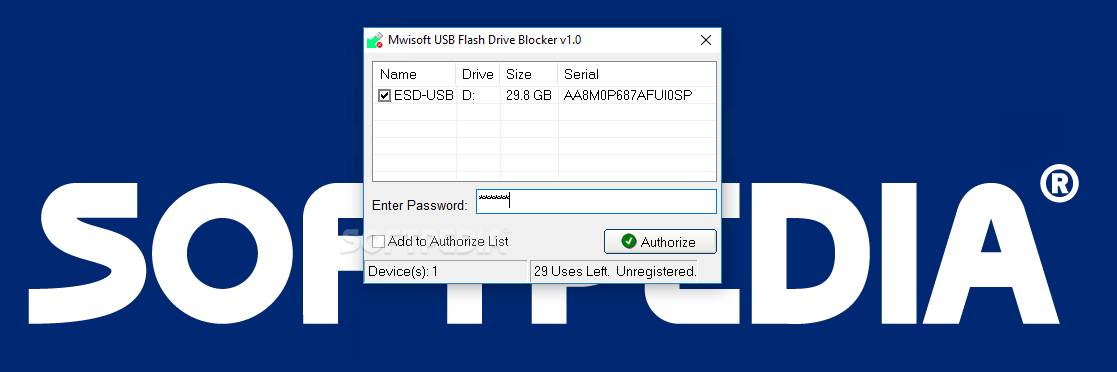
Task: Click the Mwisoft USB app icon in title bar
Action: click(x=375, y=40)
